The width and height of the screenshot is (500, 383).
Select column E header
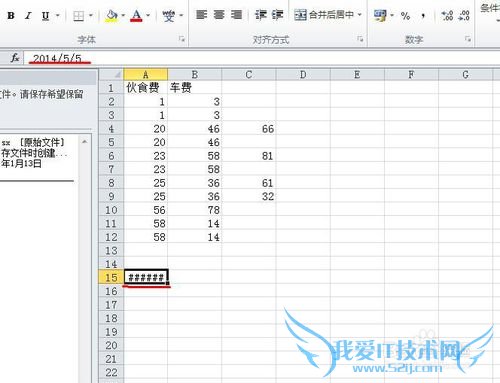(x=357, y=74)
